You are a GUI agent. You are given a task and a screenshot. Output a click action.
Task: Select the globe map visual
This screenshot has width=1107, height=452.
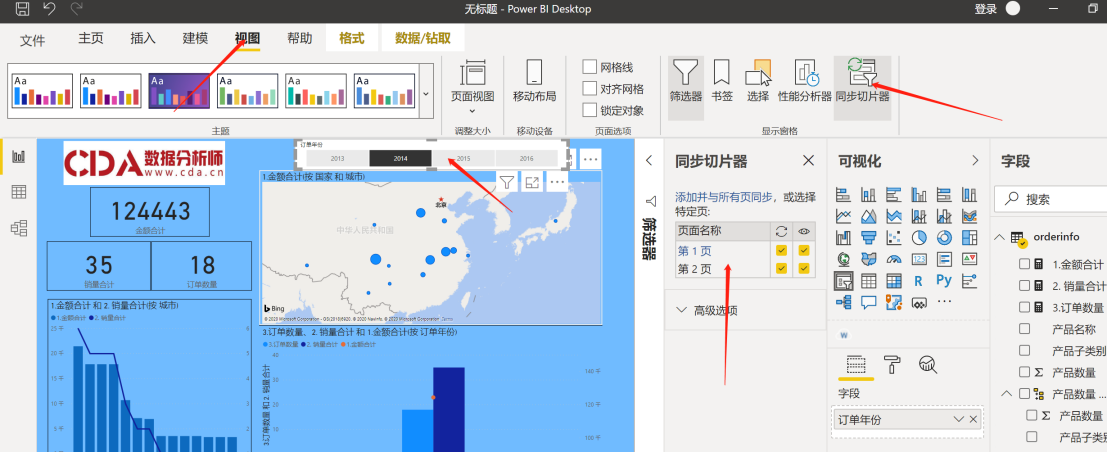[843, 259]
